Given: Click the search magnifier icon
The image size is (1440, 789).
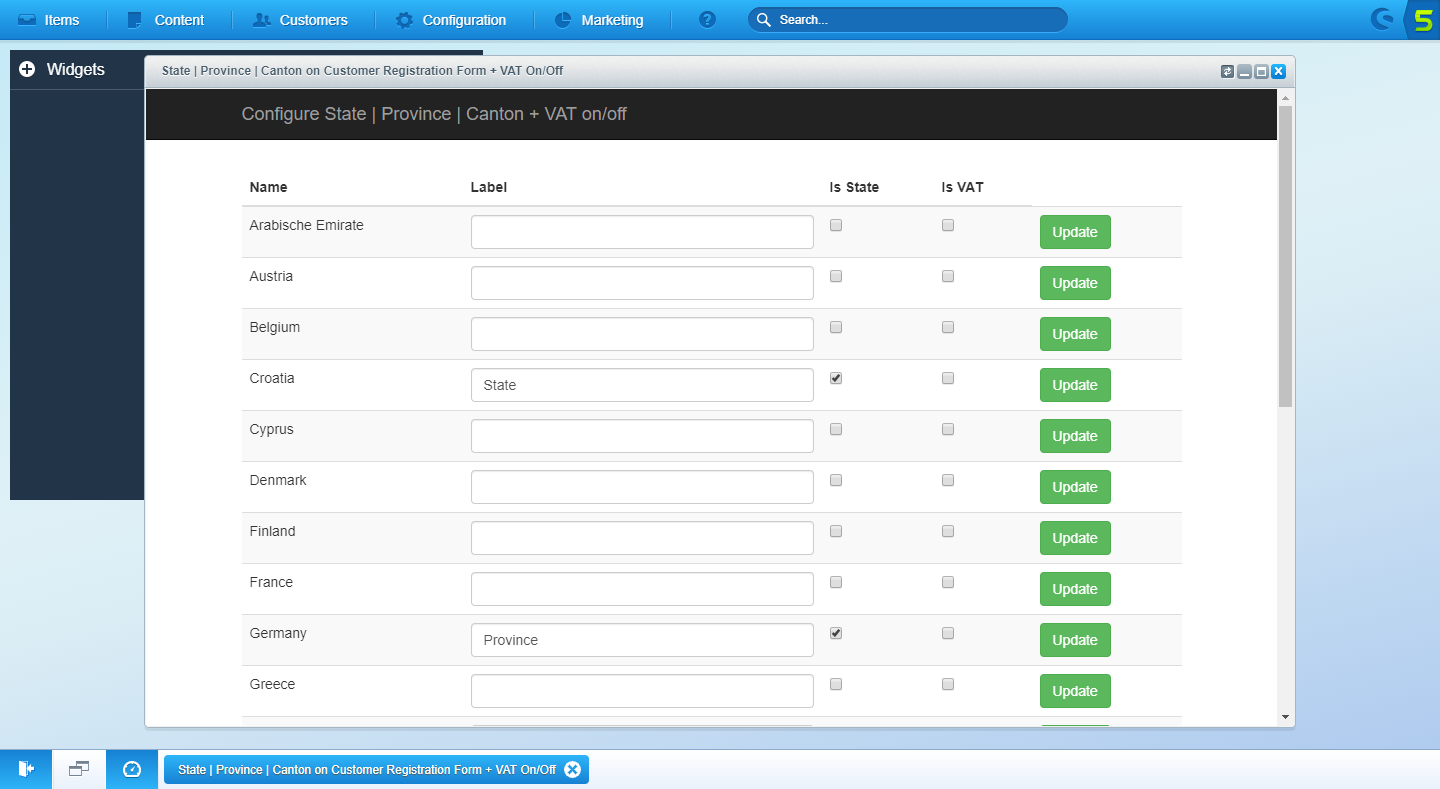Looking at the screenshot, I should 764,20.
